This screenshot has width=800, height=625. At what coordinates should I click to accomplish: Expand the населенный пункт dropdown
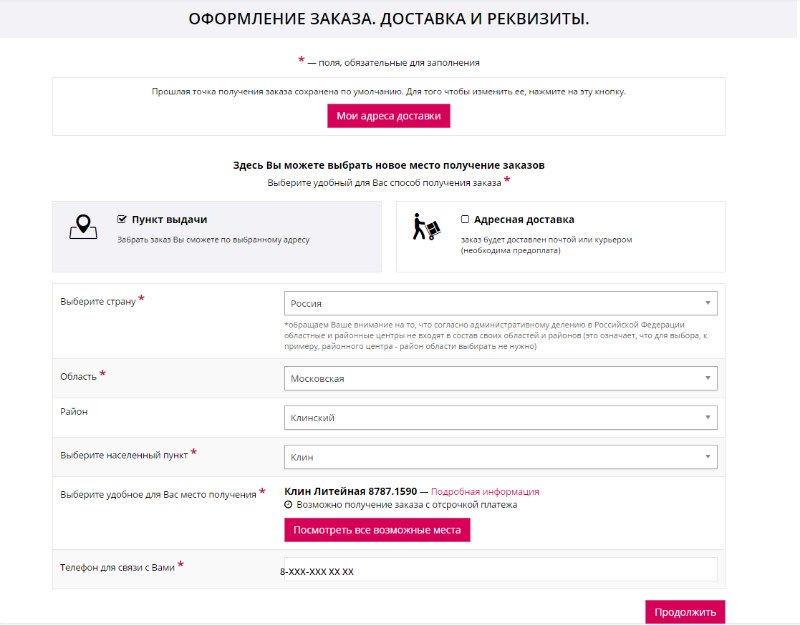(500, 455)
